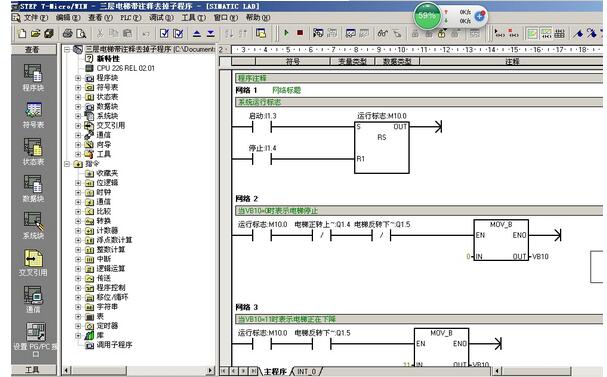Select the 新特性 tree item
Viewport: 607px width, 377px height.
pyautogui.click(x=108, y=59)
